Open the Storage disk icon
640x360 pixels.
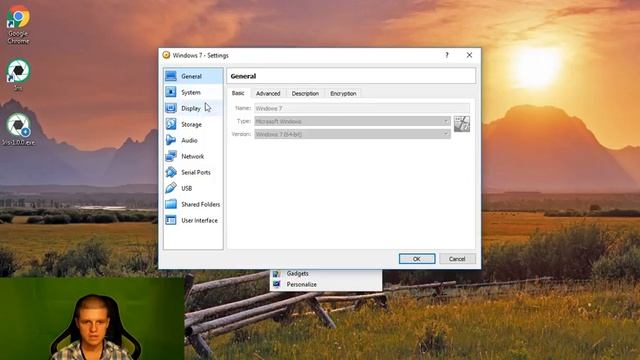click(x=171, y=124)
